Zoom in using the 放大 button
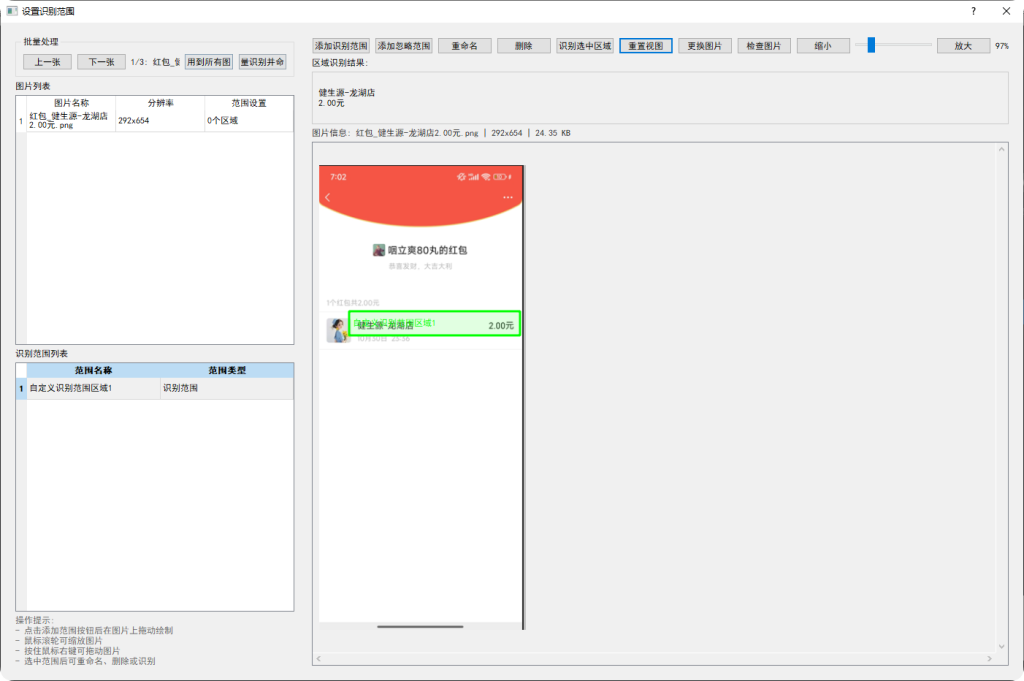Screen dimensions: 1024x681 (962, 45)
